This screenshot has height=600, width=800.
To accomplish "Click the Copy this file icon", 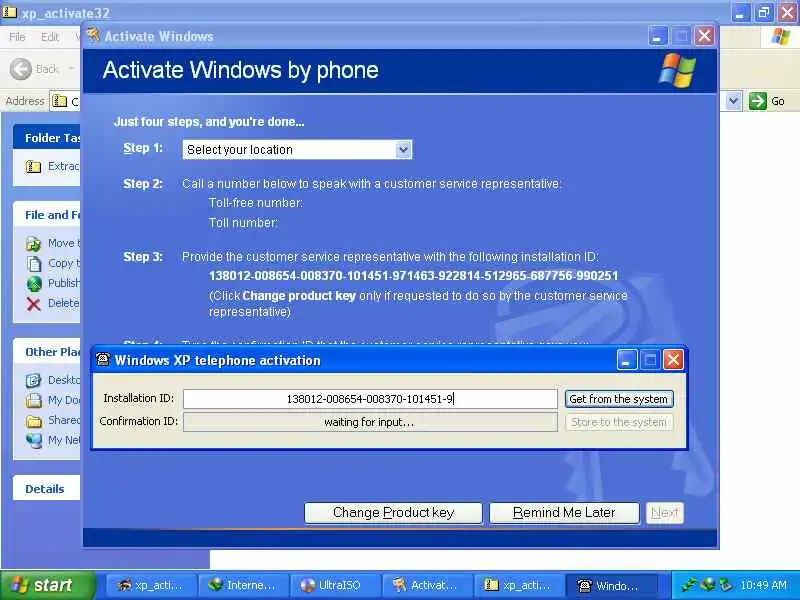I will pyautogui.click(x=34, y=264).
